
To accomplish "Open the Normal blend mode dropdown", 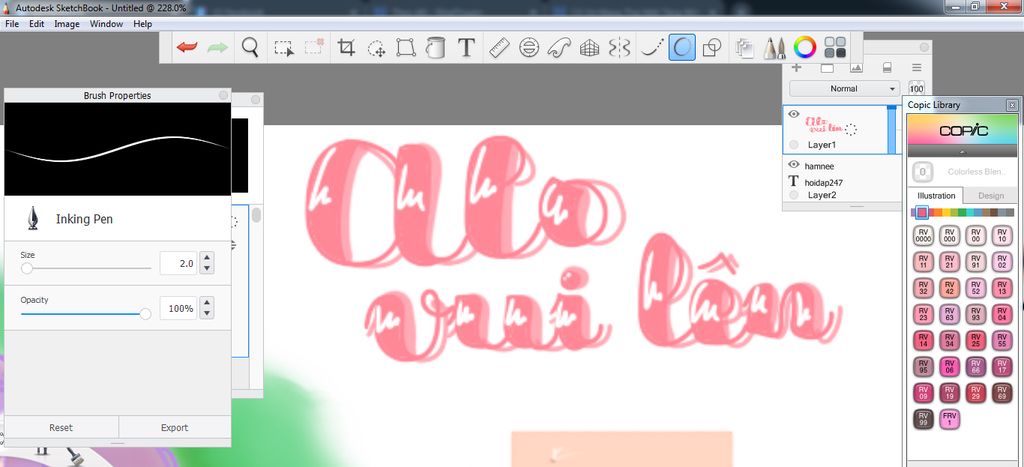I will point(844,88).
